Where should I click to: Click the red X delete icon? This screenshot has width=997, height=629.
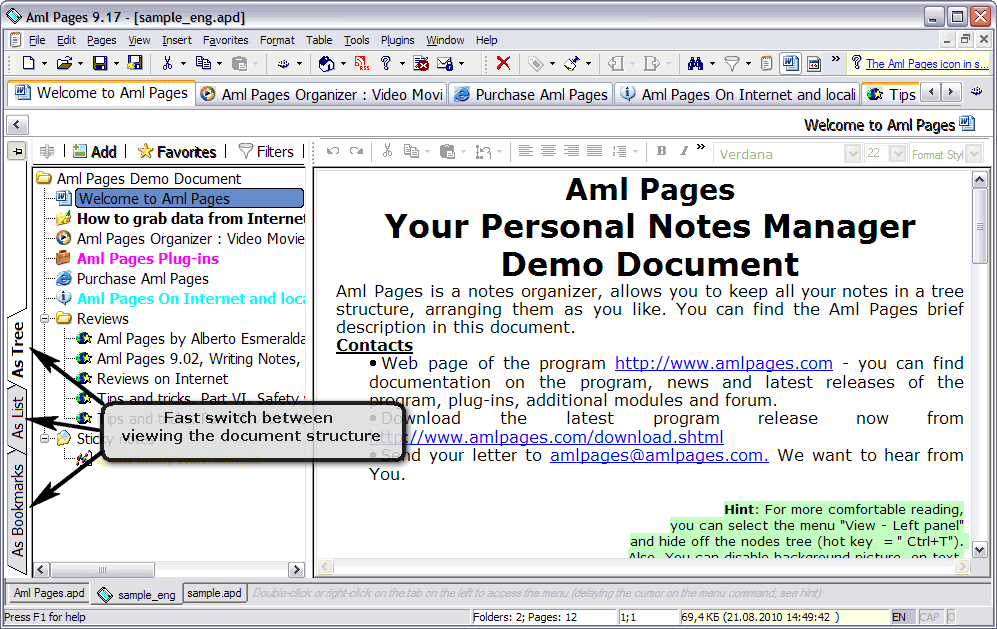point(503,63)
